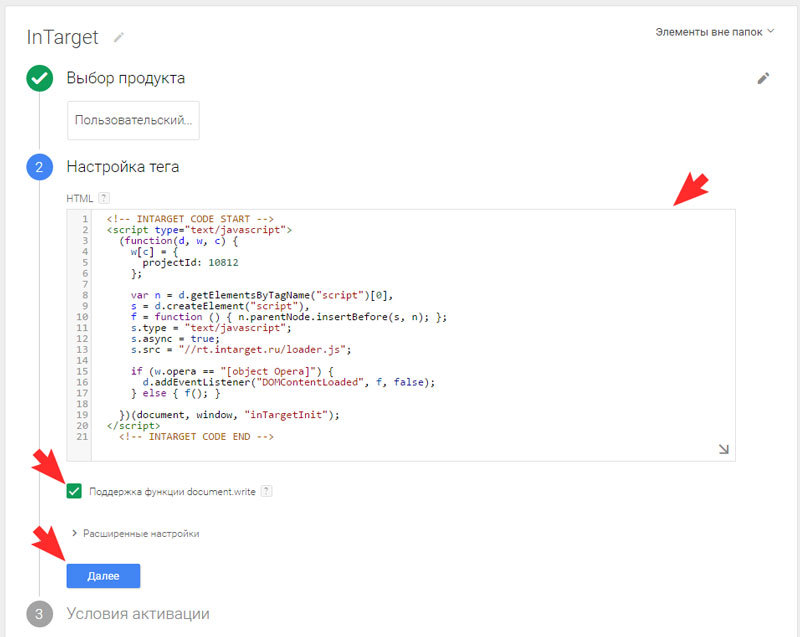Click the HTML field label
800x637 pixels.
pyautogui.click(x=80, y=198)
